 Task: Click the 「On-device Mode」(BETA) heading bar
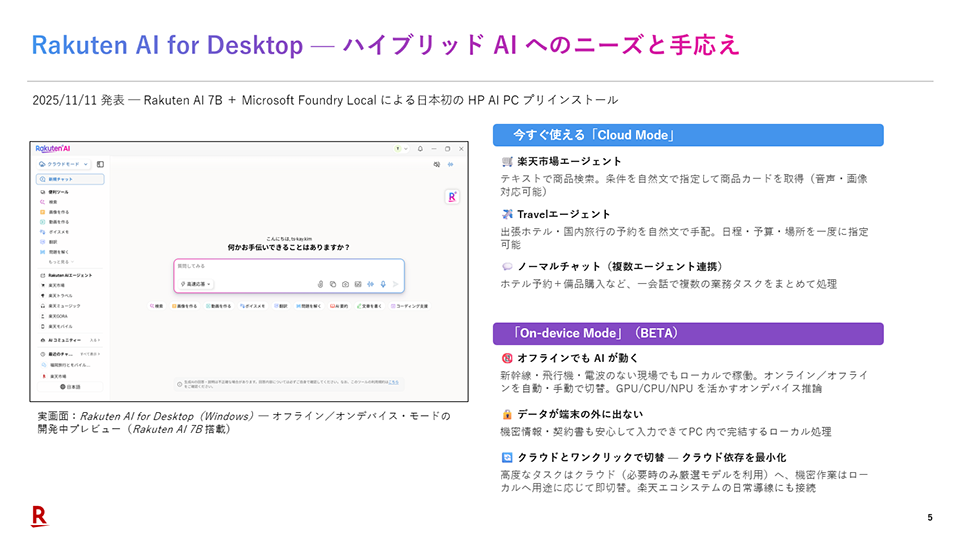tap(688, 334)
